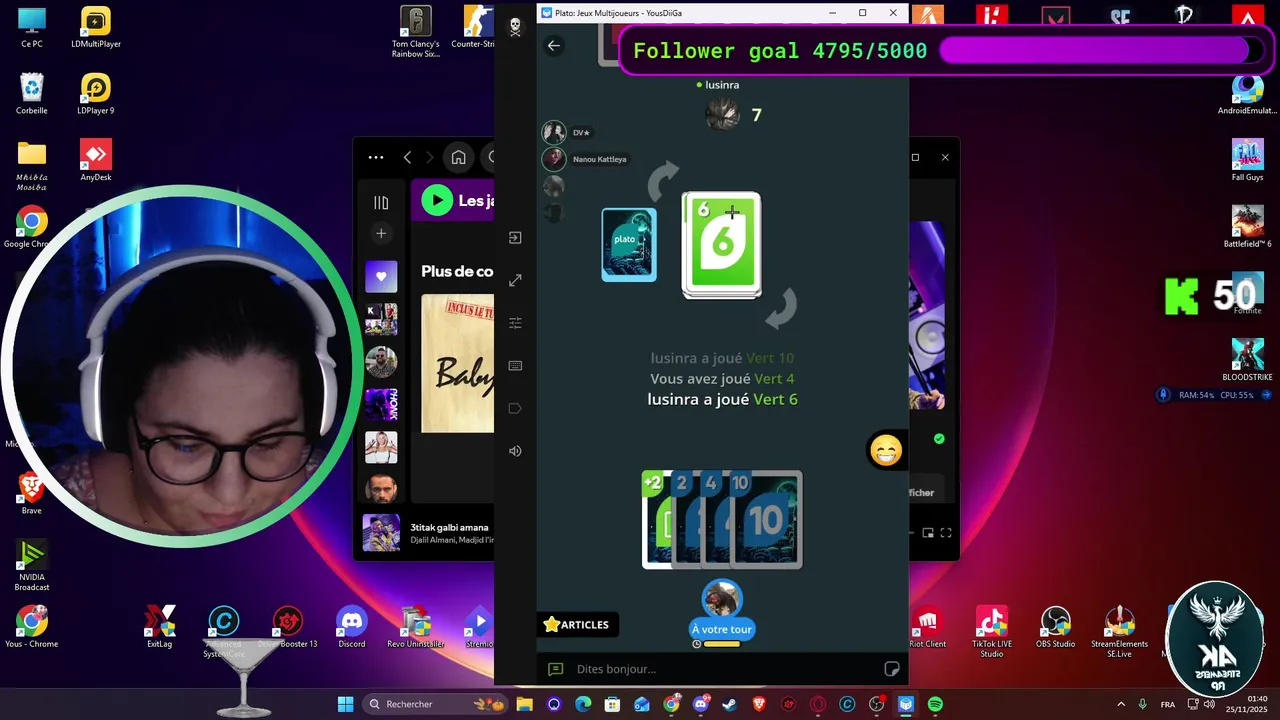
Task: Click green checkmark saved icon in Spotify
Action: (x=939, y=439)
